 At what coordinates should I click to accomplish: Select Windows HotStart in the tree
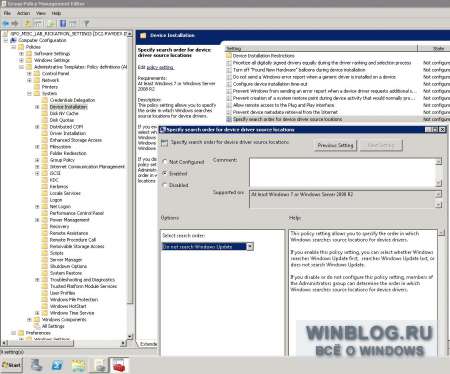[68, 306]
